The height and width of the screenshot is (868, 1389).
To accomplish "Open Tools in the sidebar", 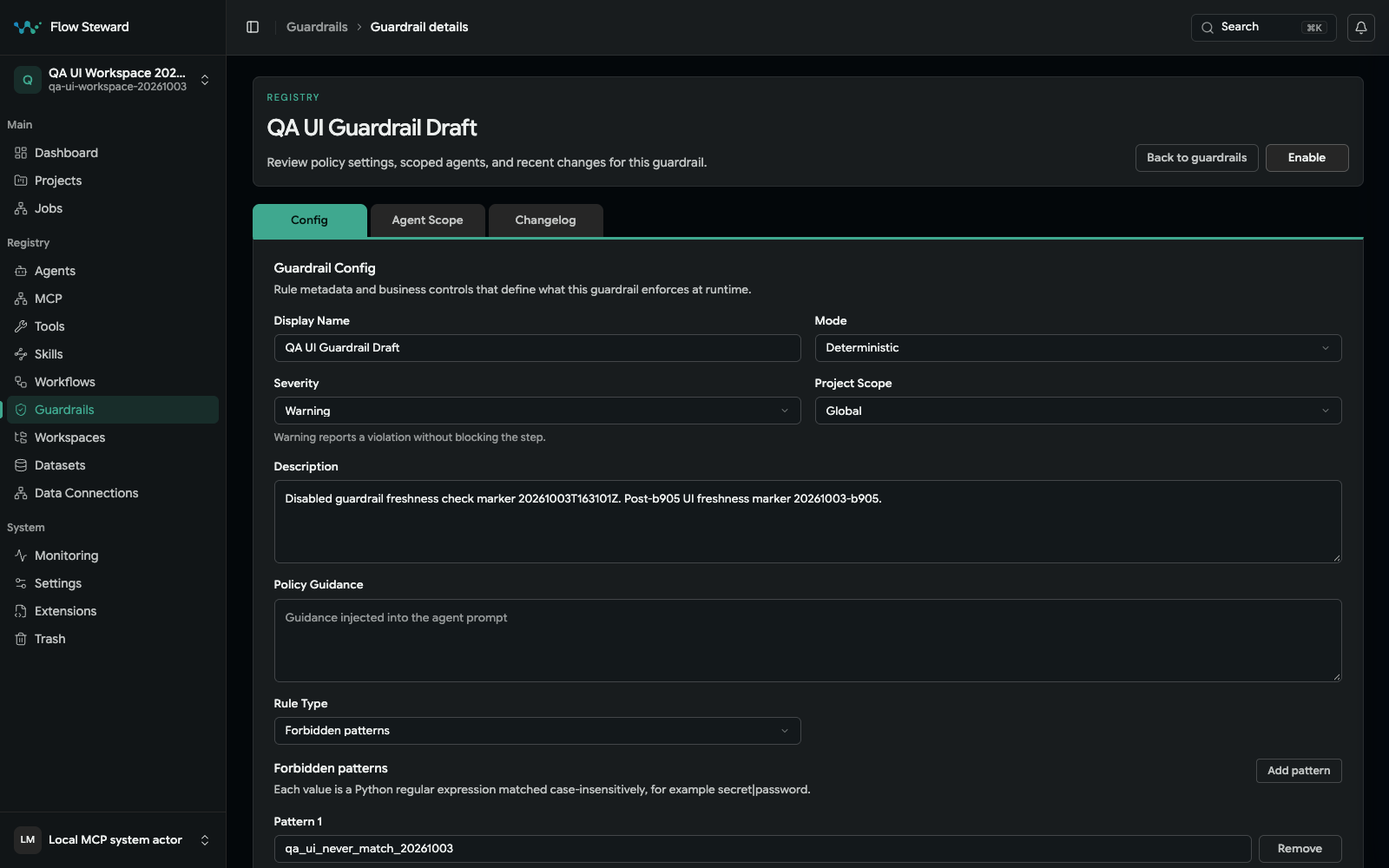I will 113,326.
